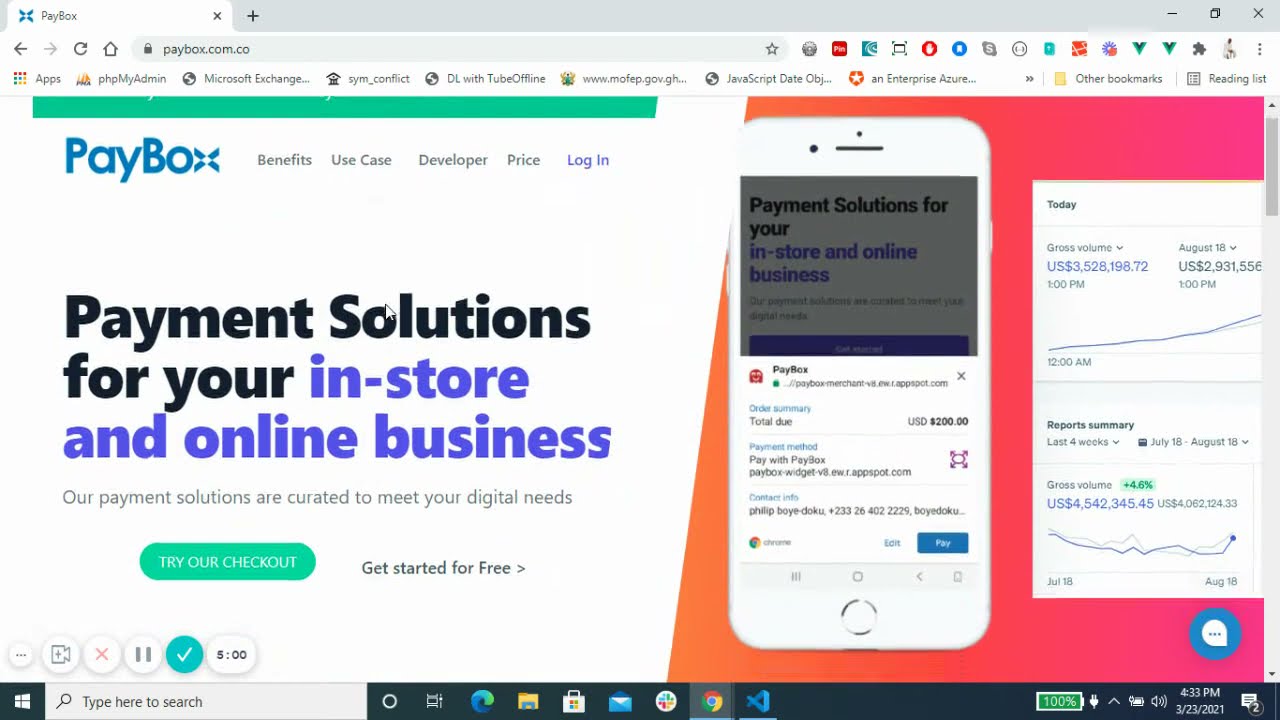Click the PayBox logo
The width and height of the screenshot is (1280, 720).
(142, 159)
